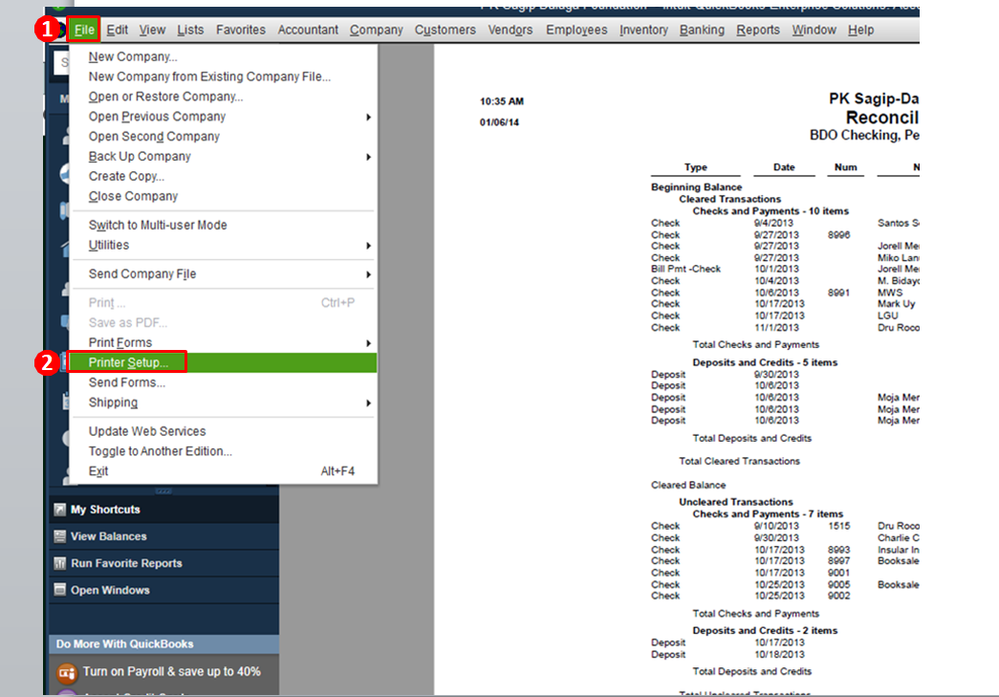
Task: Open the Lists menu
Action: coord(190,30)
